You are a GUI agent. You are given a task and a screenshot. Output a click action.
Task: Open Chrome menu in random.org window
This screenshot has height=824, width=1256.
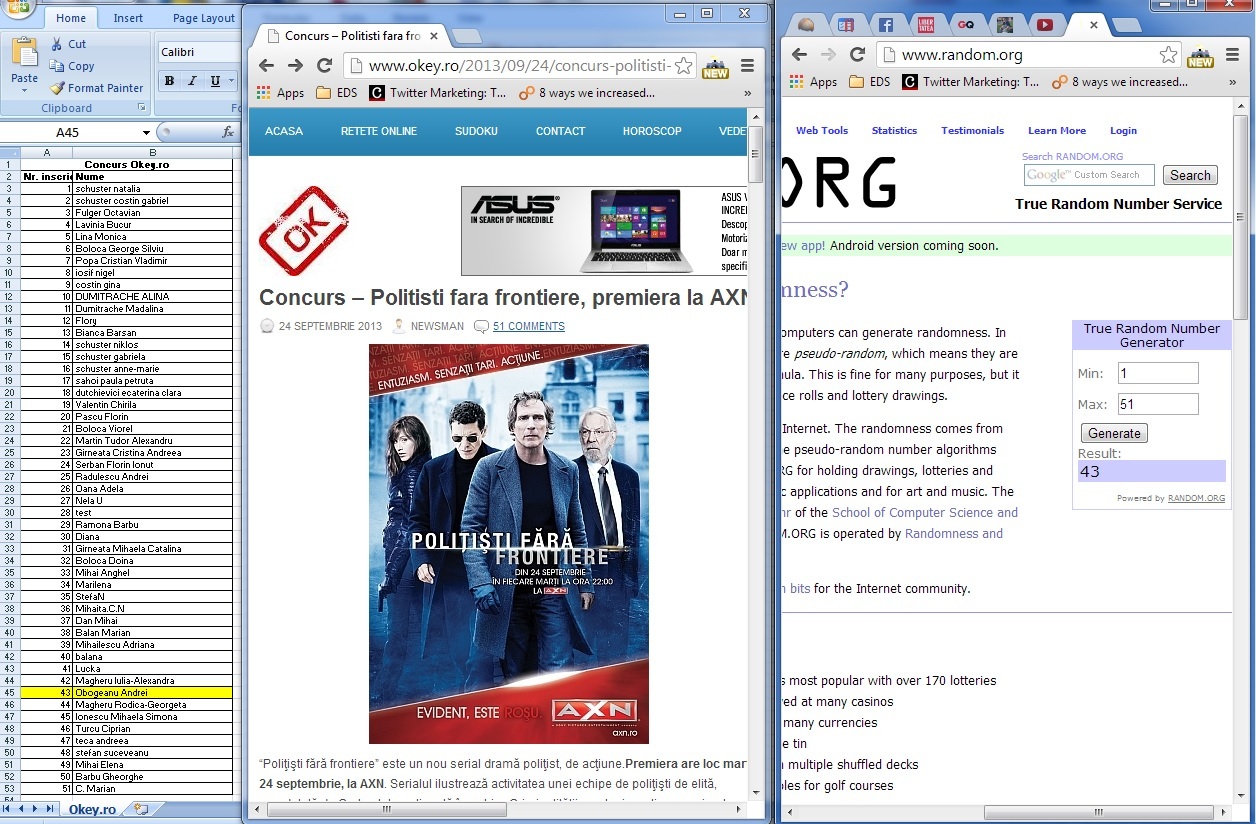click(1232, 55)
